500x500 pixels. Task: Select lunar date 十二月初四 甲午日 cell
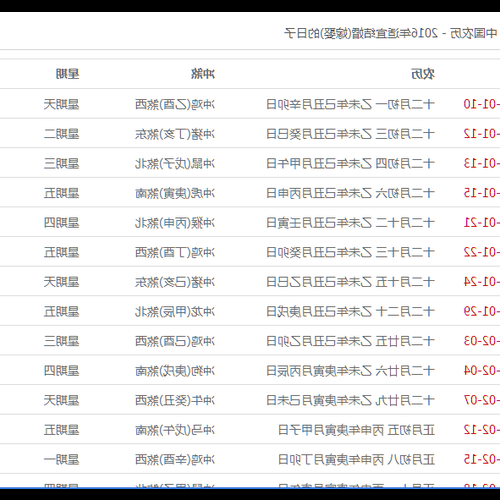350,164
